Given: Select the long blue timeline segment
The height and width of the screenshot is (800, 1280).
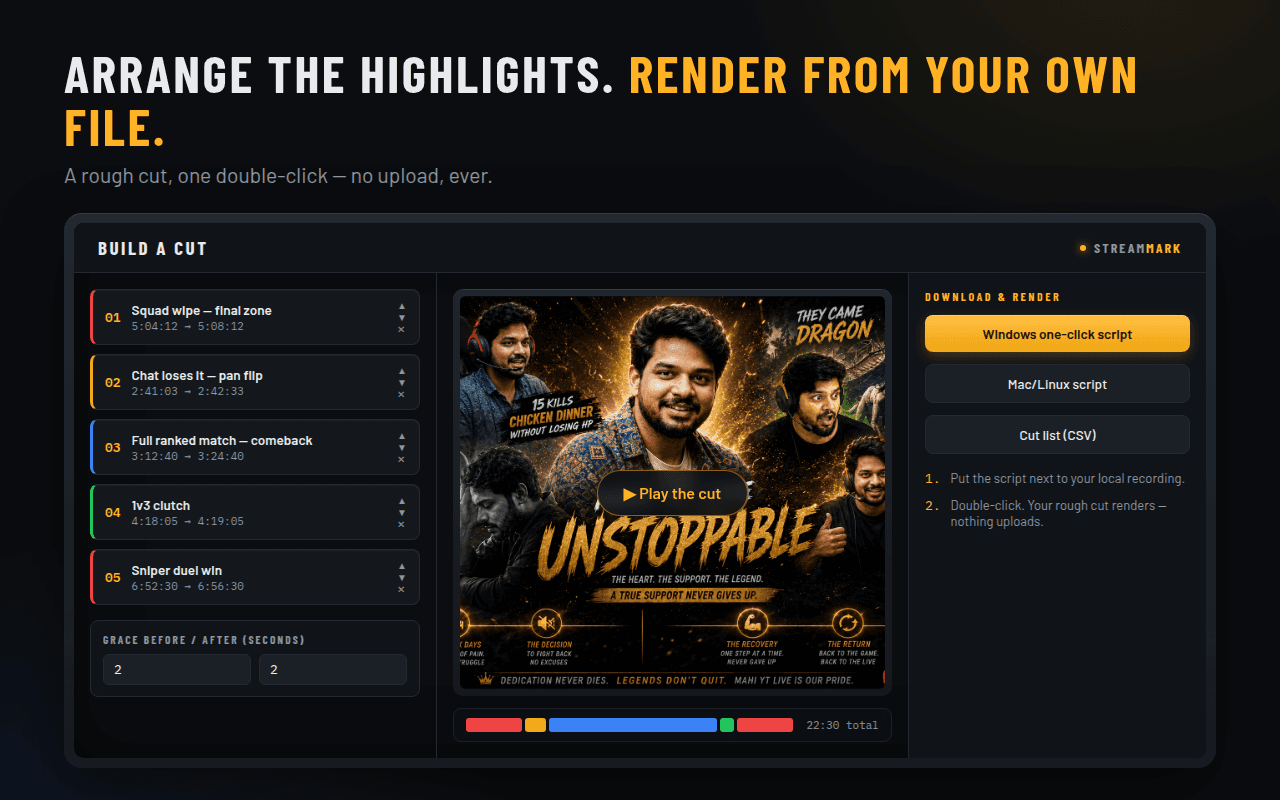Looking at the screenshot, I should pyautogui.click(x=633, y=725).
